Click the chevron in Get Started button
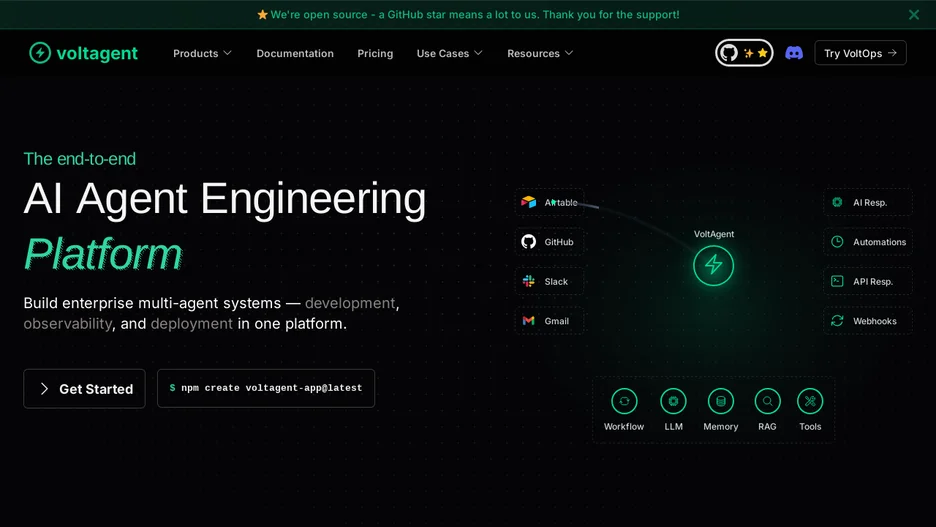The image size is (936, 527). point(44,389)
